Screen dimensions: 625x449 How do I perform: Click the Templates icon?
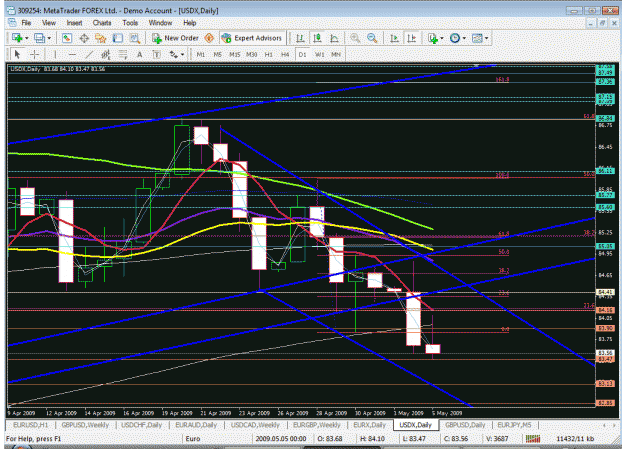click(x=477, y=38)
